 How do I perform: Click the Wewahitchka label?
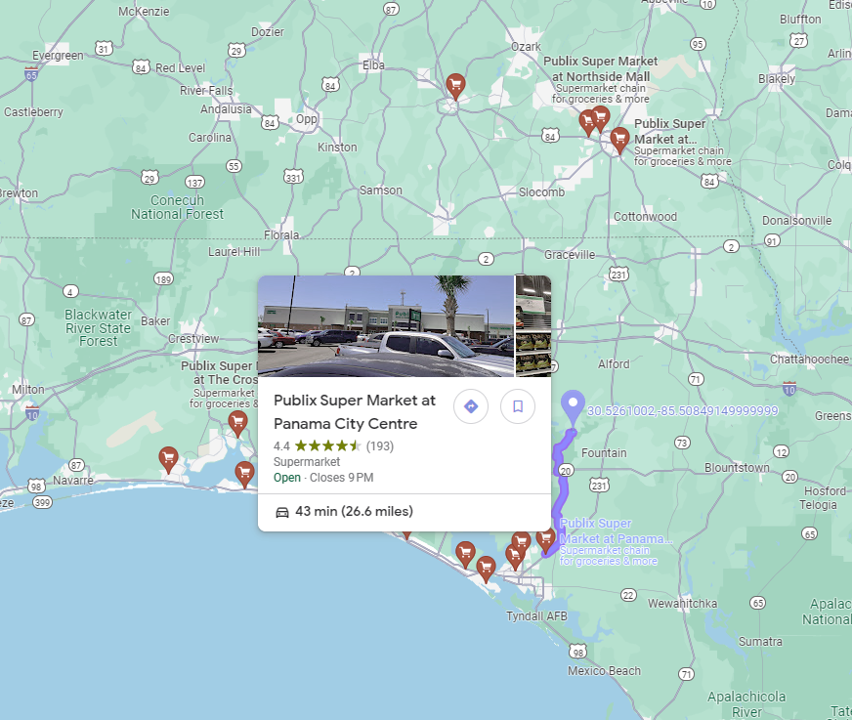click(x=682, y=603)
